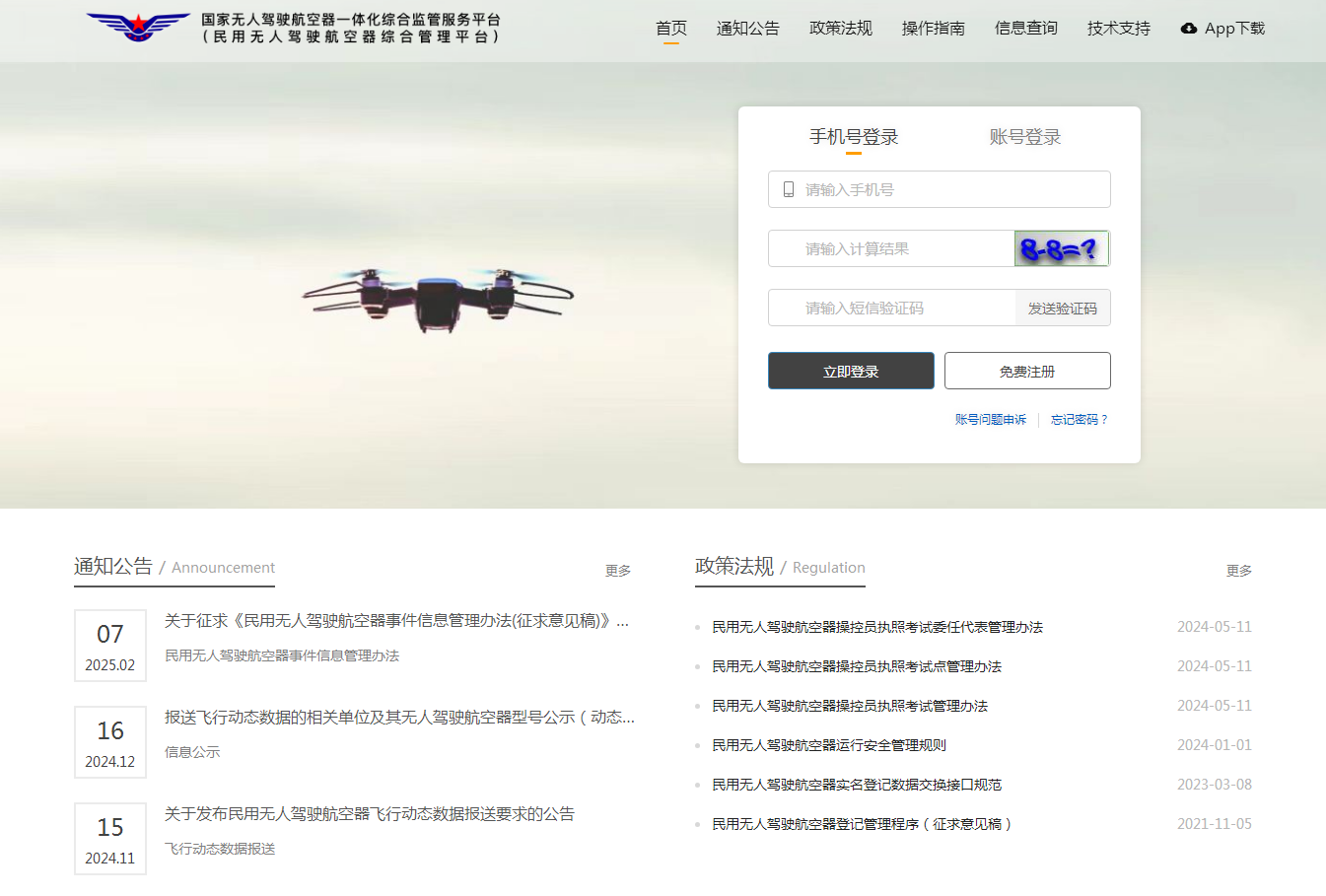Viewport: 1326px width, 896px height.
Task: Open the 首页 nav item
Action: click(x=671, y=29)
